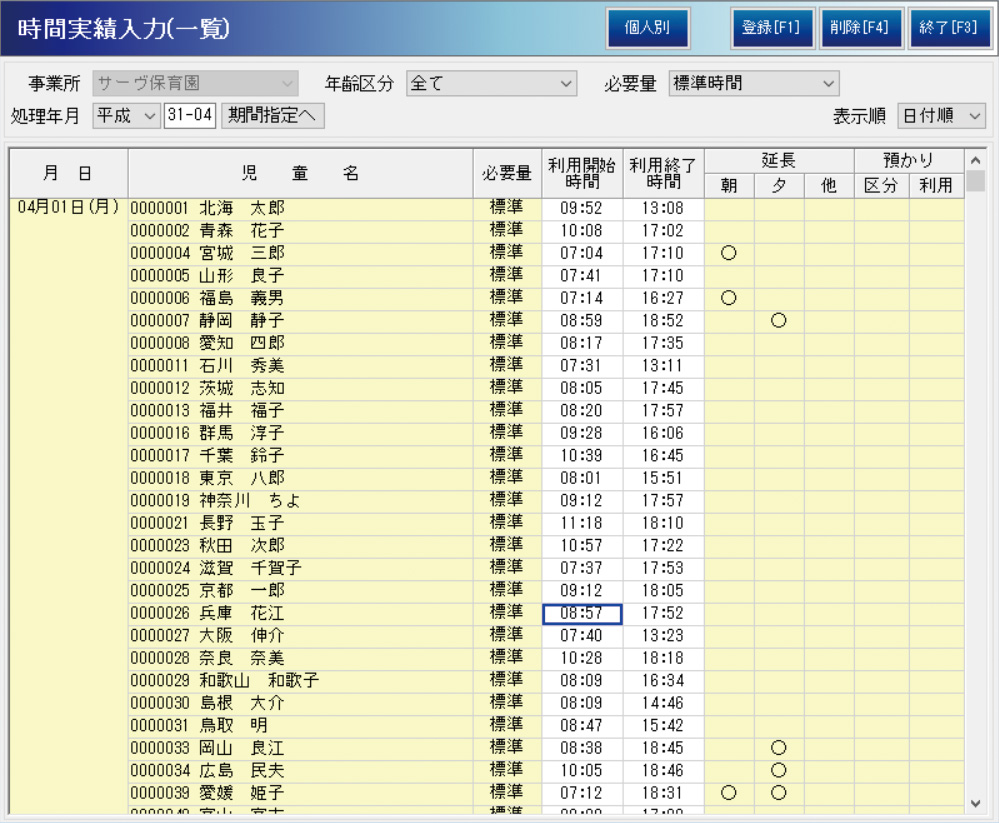
Task: Click the 終了[F3] exit button
Action: [947, 28]
